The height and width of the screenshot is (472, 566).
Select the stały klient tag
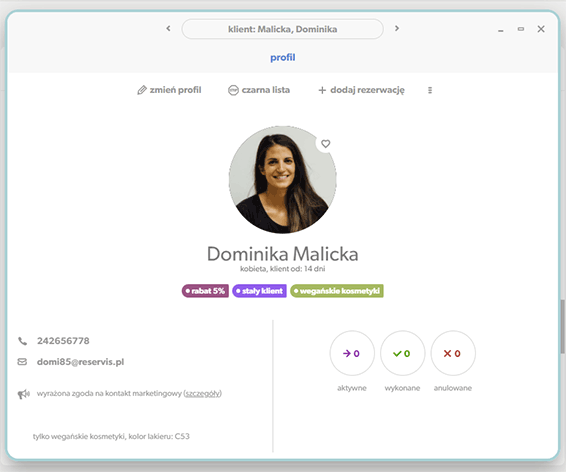260,291
